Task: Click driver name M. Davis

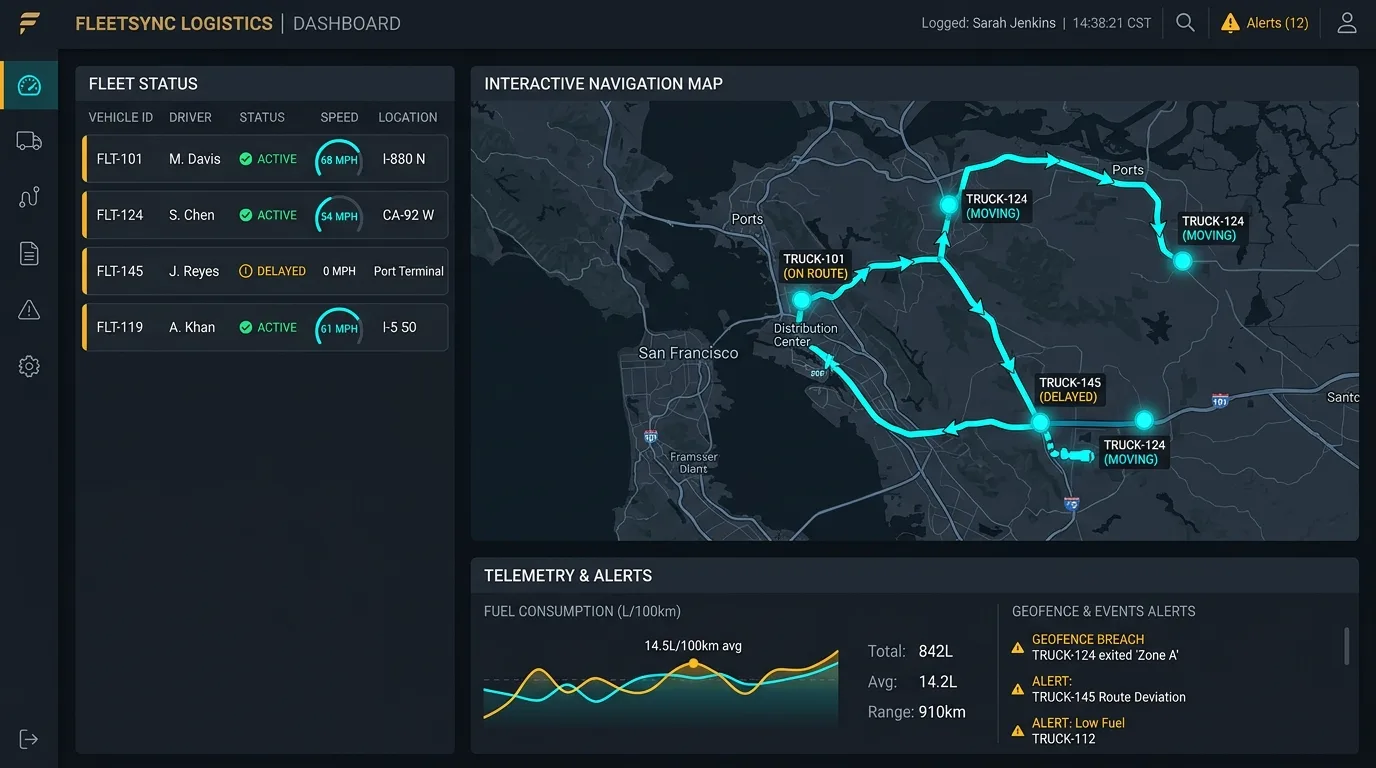Action: (x=195, y=159)
